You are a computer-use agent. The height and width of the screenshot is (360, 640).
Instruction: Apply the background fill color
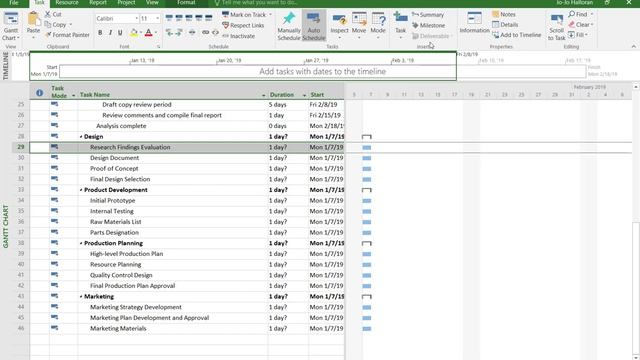coord(134,33)
